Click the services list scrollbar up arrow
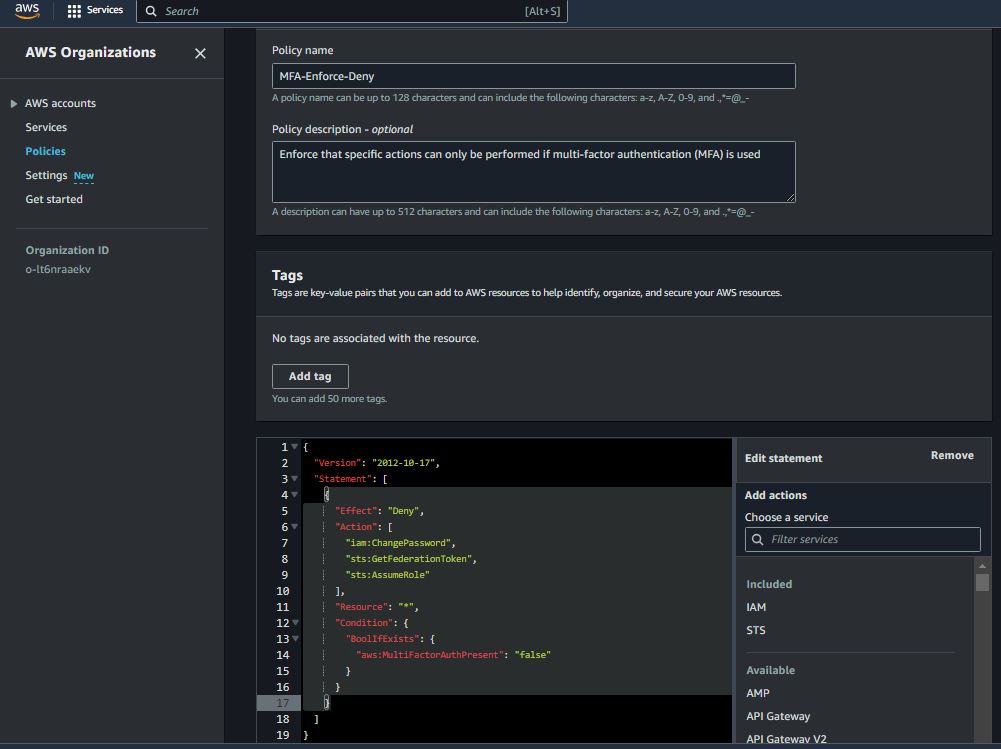 click(x=982, y=566)
